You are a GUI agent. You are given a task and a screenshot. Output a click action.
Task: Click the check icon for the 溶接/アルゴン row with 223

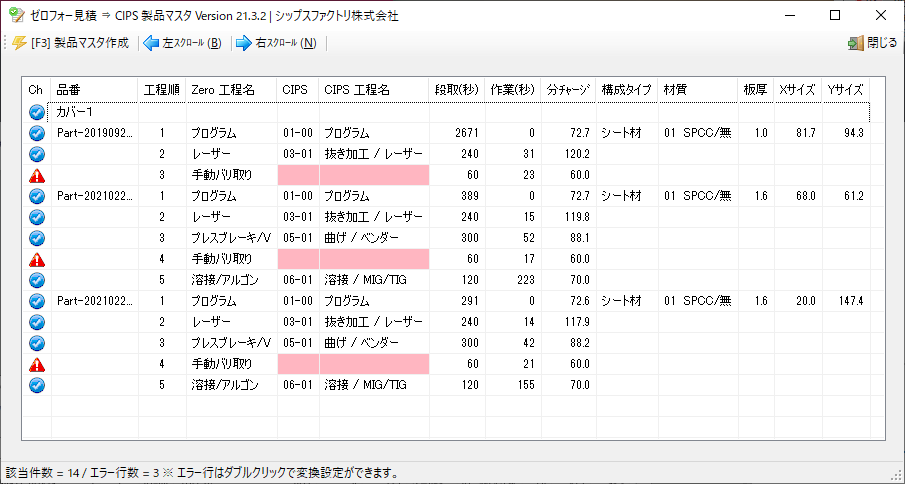[36, 280]
